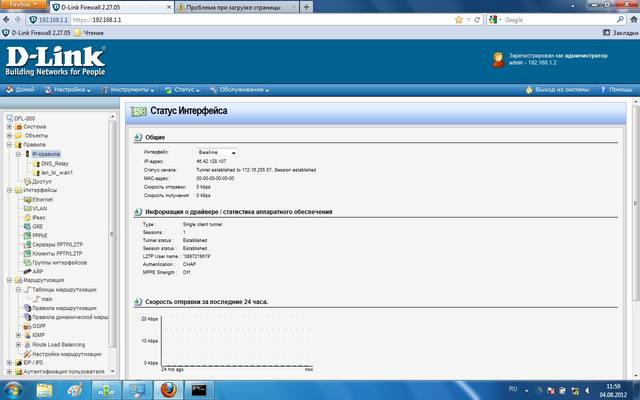
Task: Open the Обслуживание menu
Action: (240, 90)
